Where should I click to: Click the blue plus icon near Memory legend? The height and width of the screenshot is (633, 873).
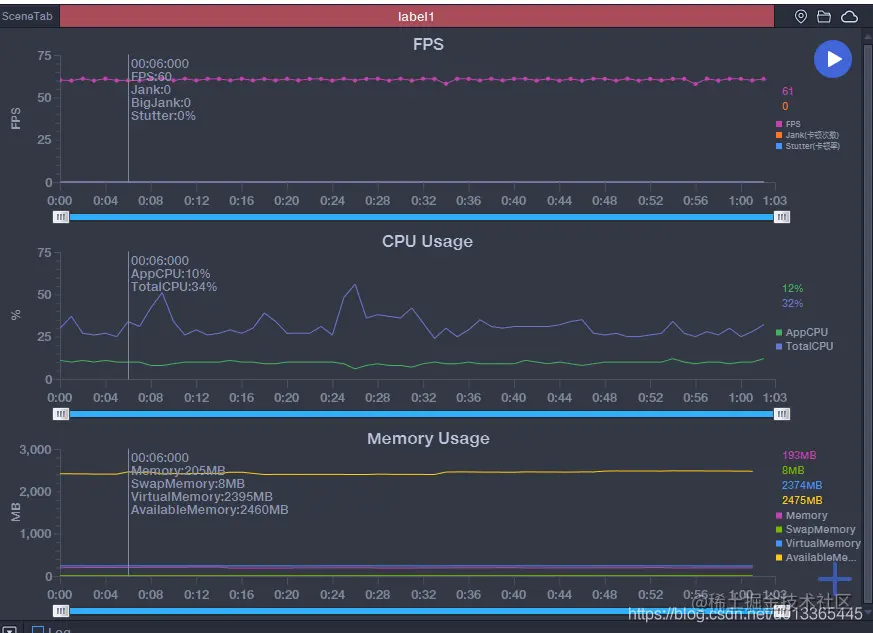click(x=835, y=579)
